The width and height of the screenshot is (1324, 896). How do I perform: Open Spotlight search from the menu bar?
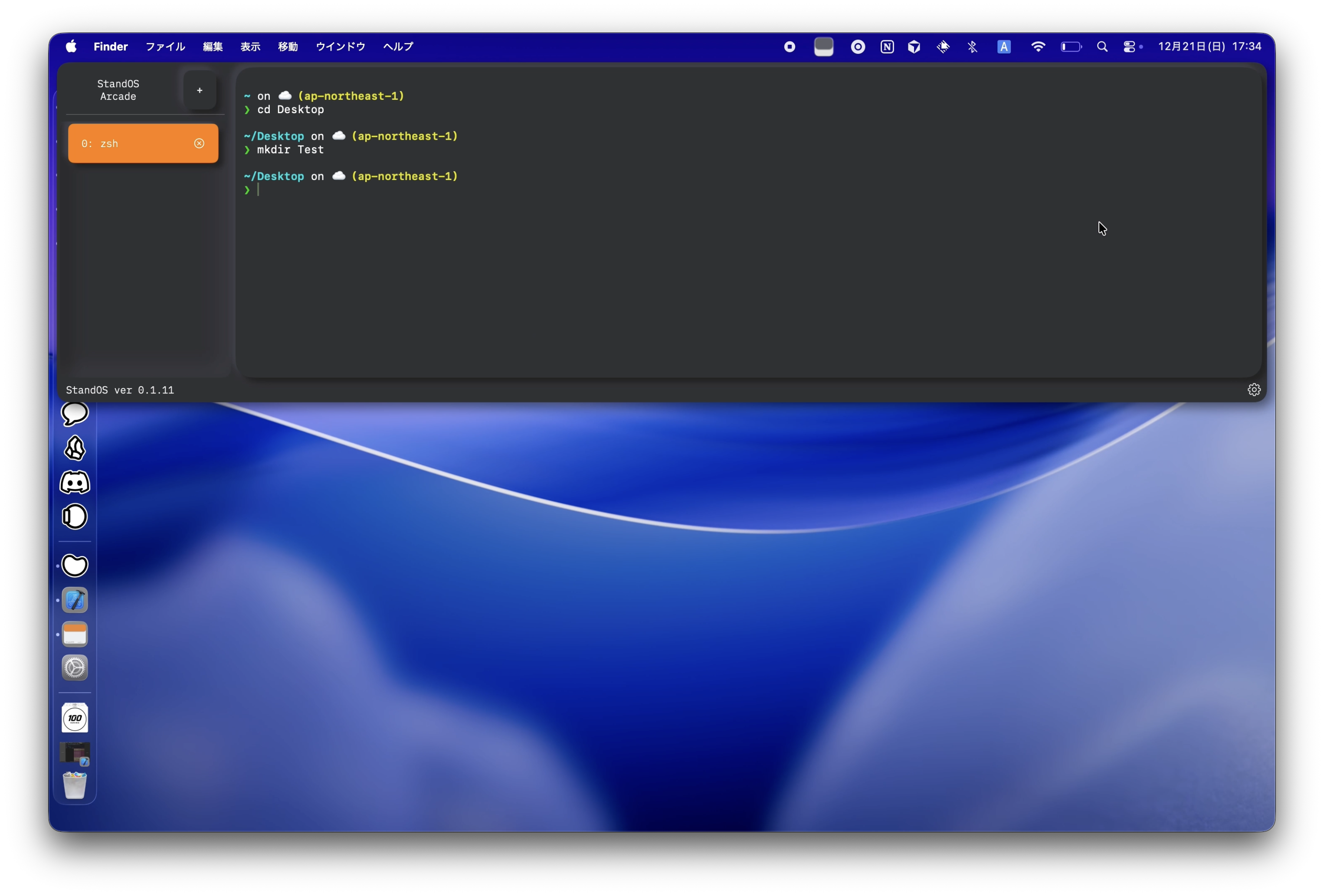[x=1102, y=47]
